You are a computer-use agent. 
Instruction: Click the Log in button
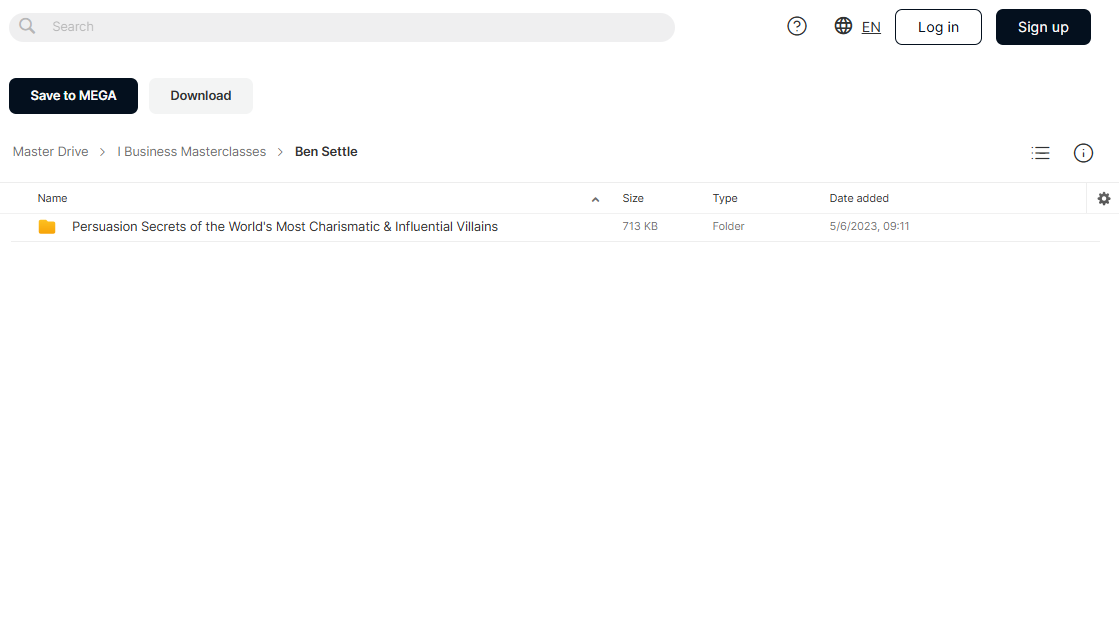(938, 27)
